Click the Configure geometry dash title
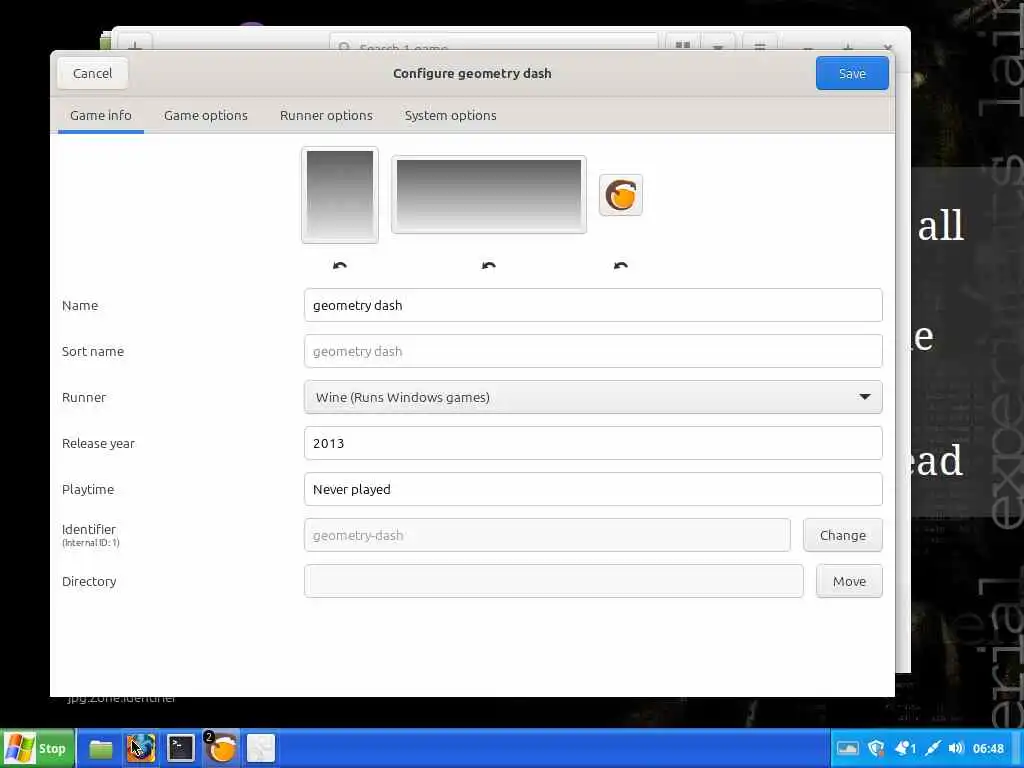The image size is (1024, 768). click(472, 73)
